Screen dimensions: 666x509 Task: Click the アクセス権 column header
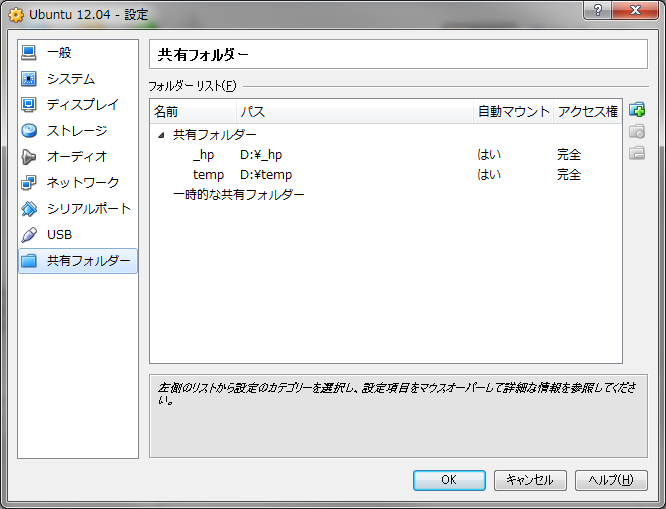coord(587,111)
